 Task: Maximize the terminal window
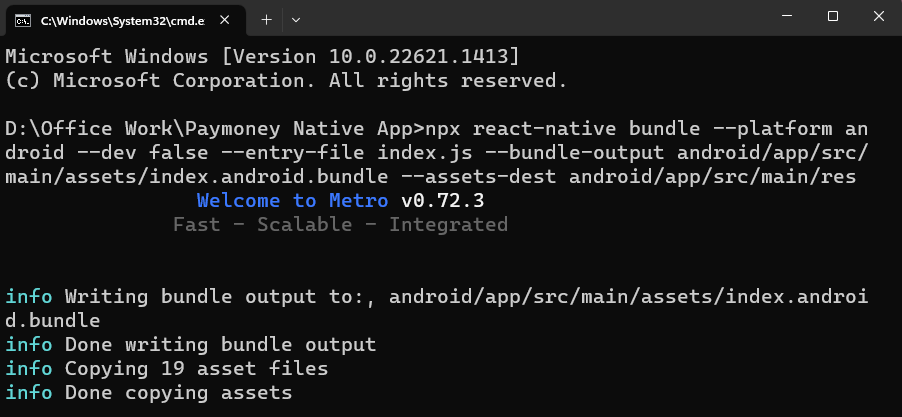832,17
